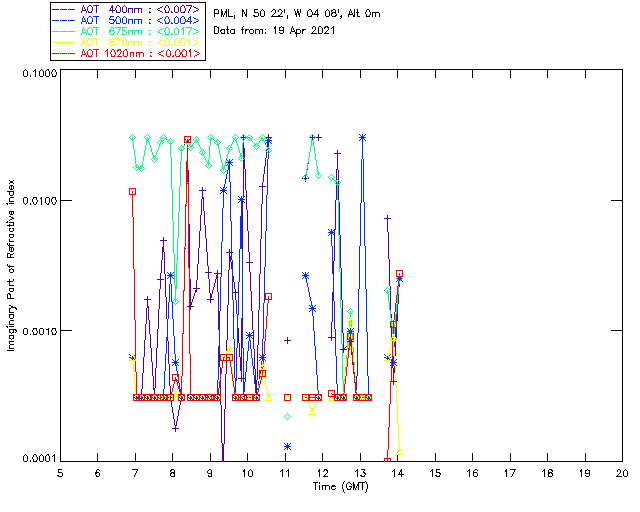Click the 'AOT 400nm : <0.007>' legend entry
This screenshot has width=640, height=512.
click(127, 9)
